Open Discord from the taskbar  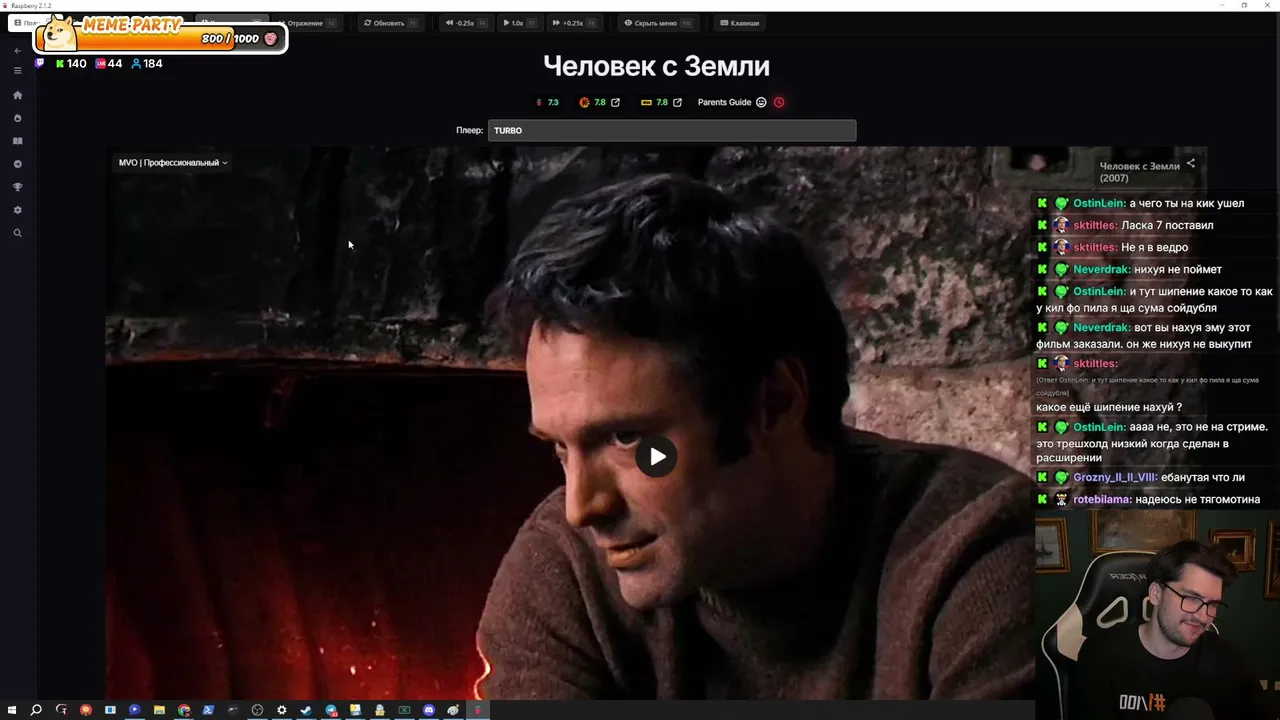[x=429, y=710]
